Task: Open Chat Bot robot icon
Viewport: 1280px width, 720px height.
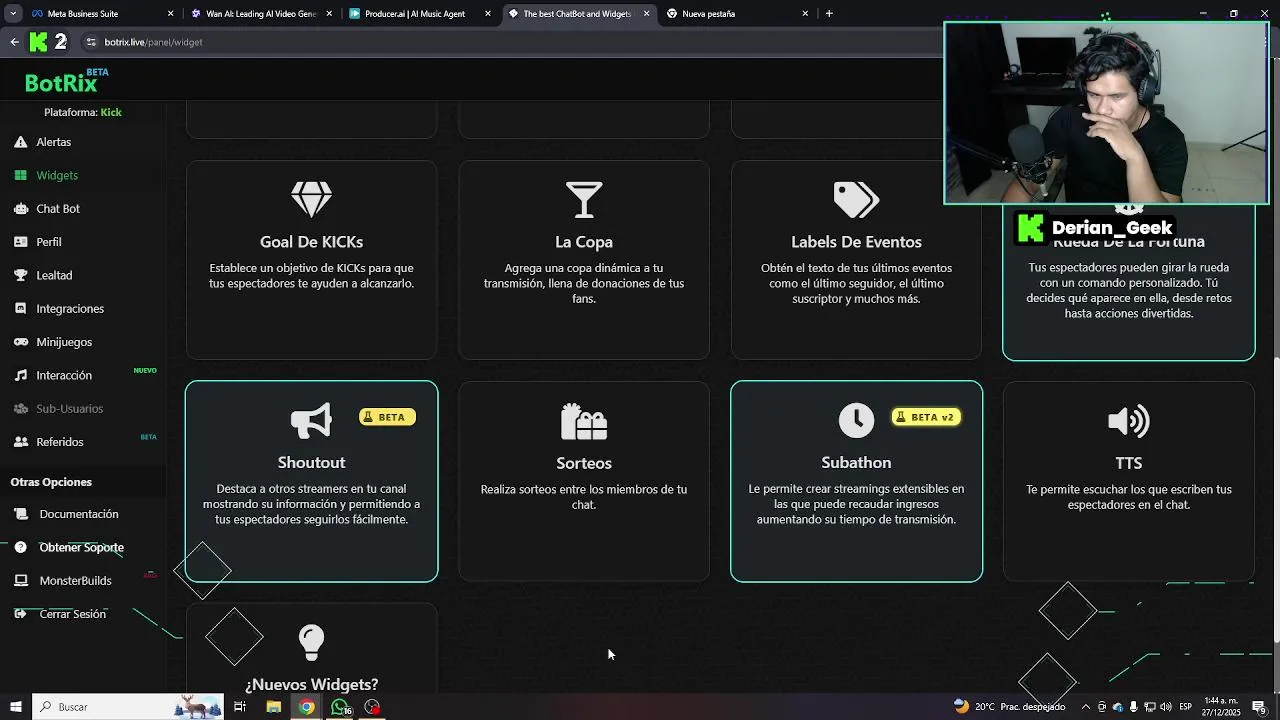Action: pos(20,208)
